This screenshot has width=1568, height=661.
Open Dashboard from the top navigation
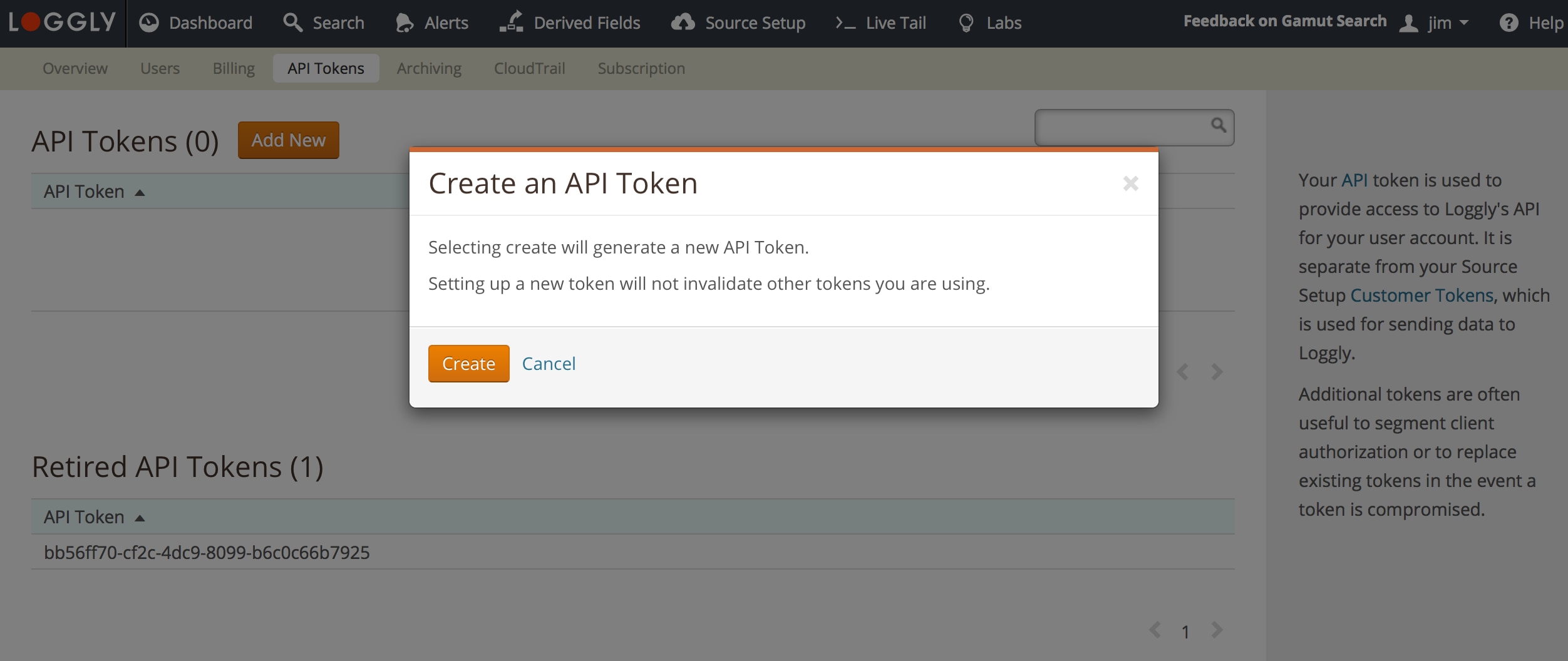tap(196, 23)
